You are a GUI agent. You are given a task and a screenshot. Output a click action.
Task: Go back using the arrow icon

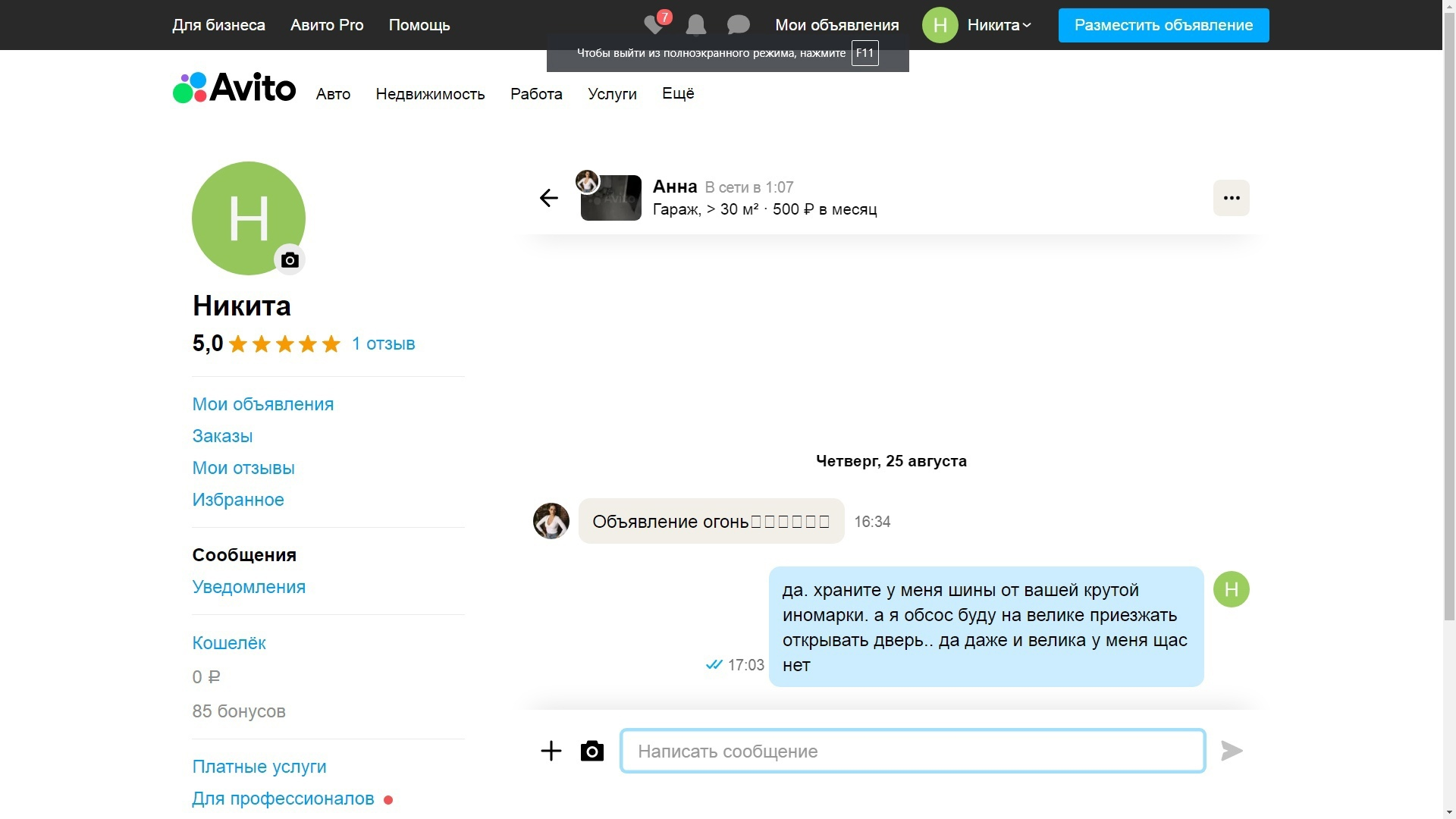pyautogui.click(x=548, y=198)
